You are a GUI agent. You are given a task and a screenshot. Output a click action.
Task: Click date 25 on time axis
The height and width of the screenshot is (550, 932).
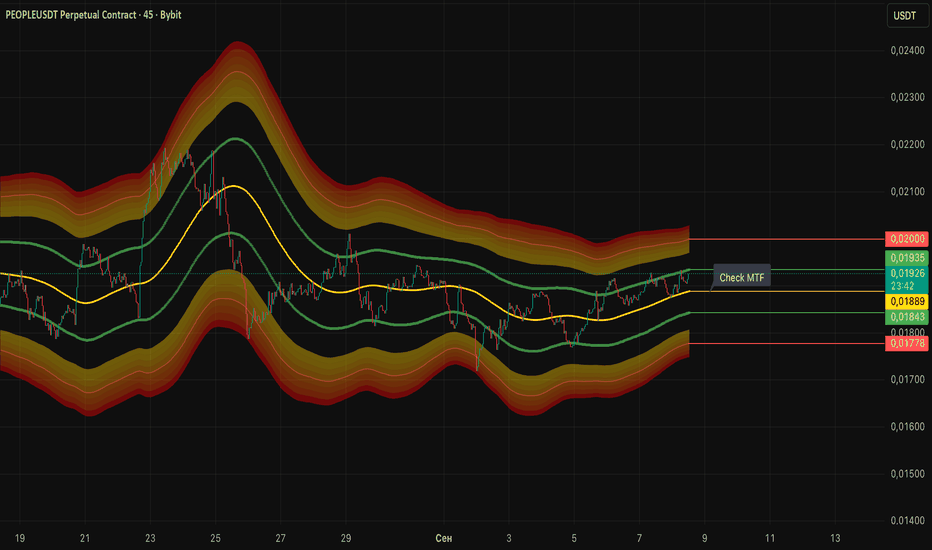(x=215, y=538)
